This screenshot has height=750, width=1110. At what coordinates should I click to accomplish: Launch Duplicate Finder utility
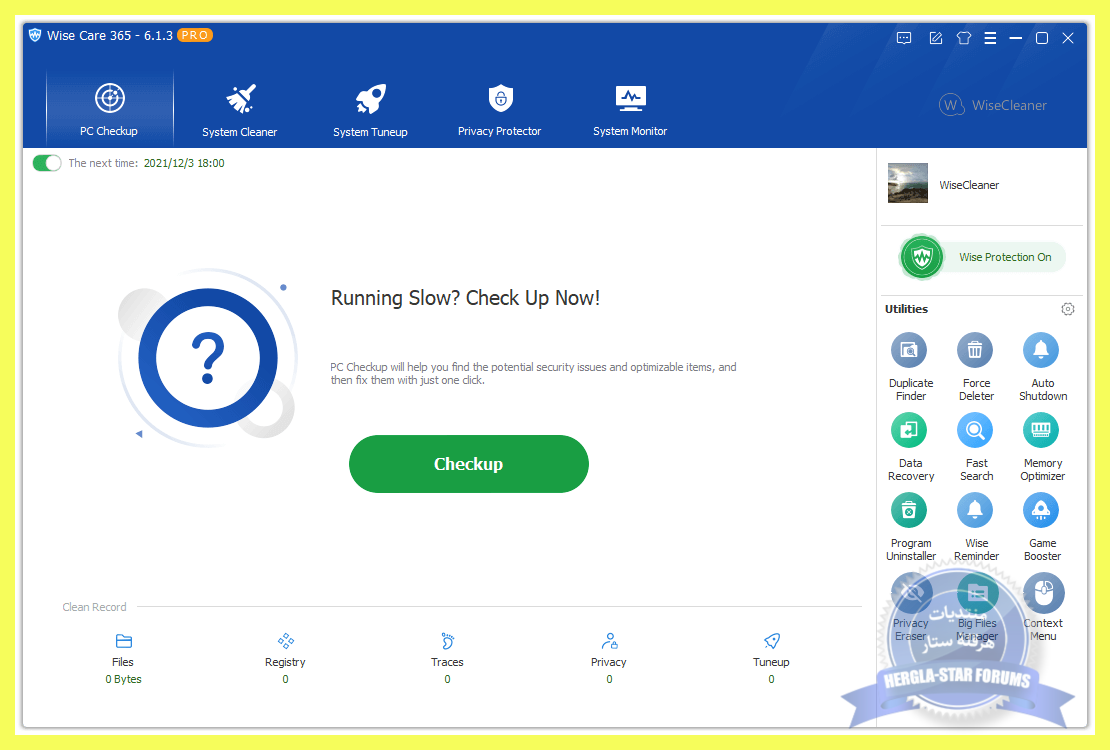[910, 366]
